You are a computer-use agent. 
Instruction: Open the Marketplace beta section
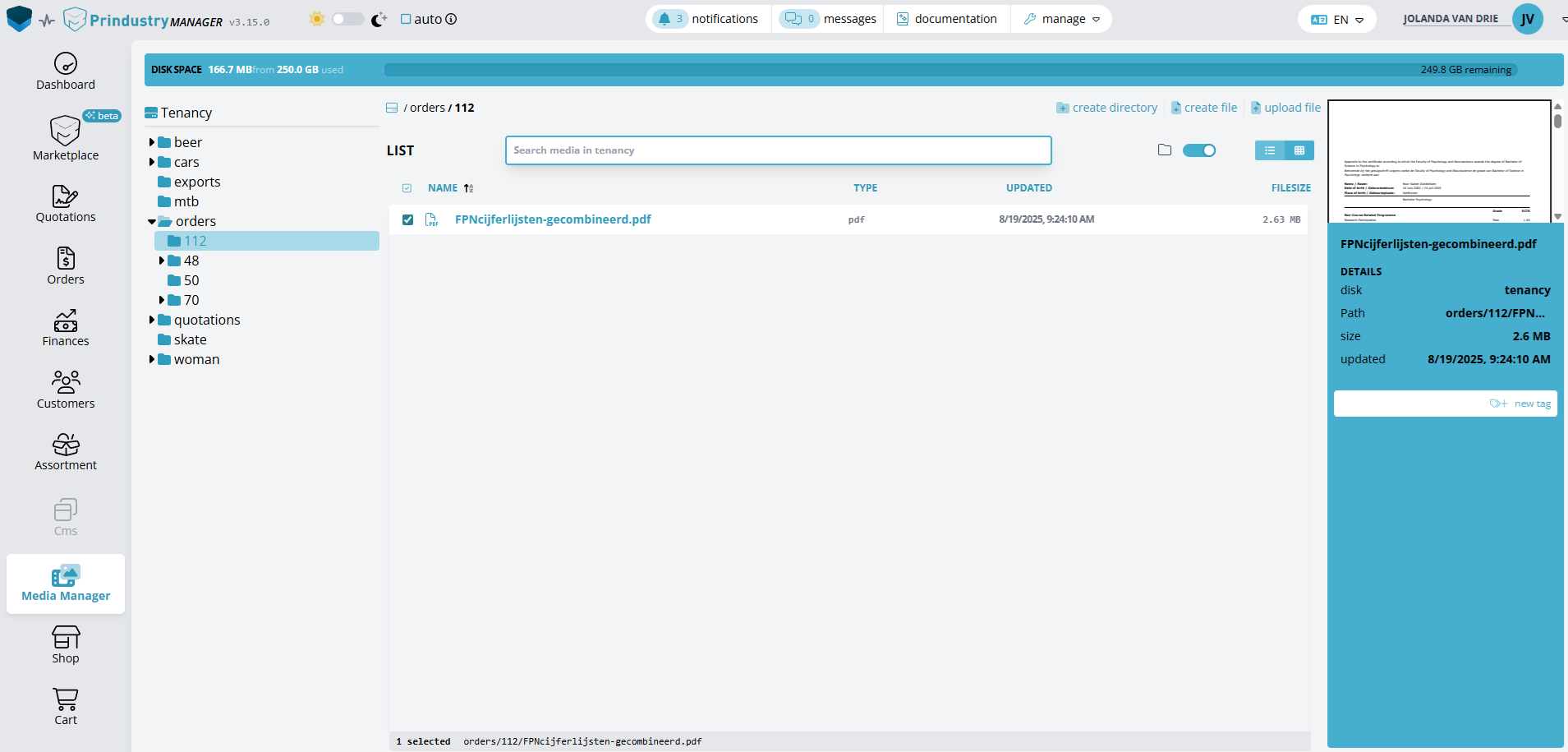[66, 138]
